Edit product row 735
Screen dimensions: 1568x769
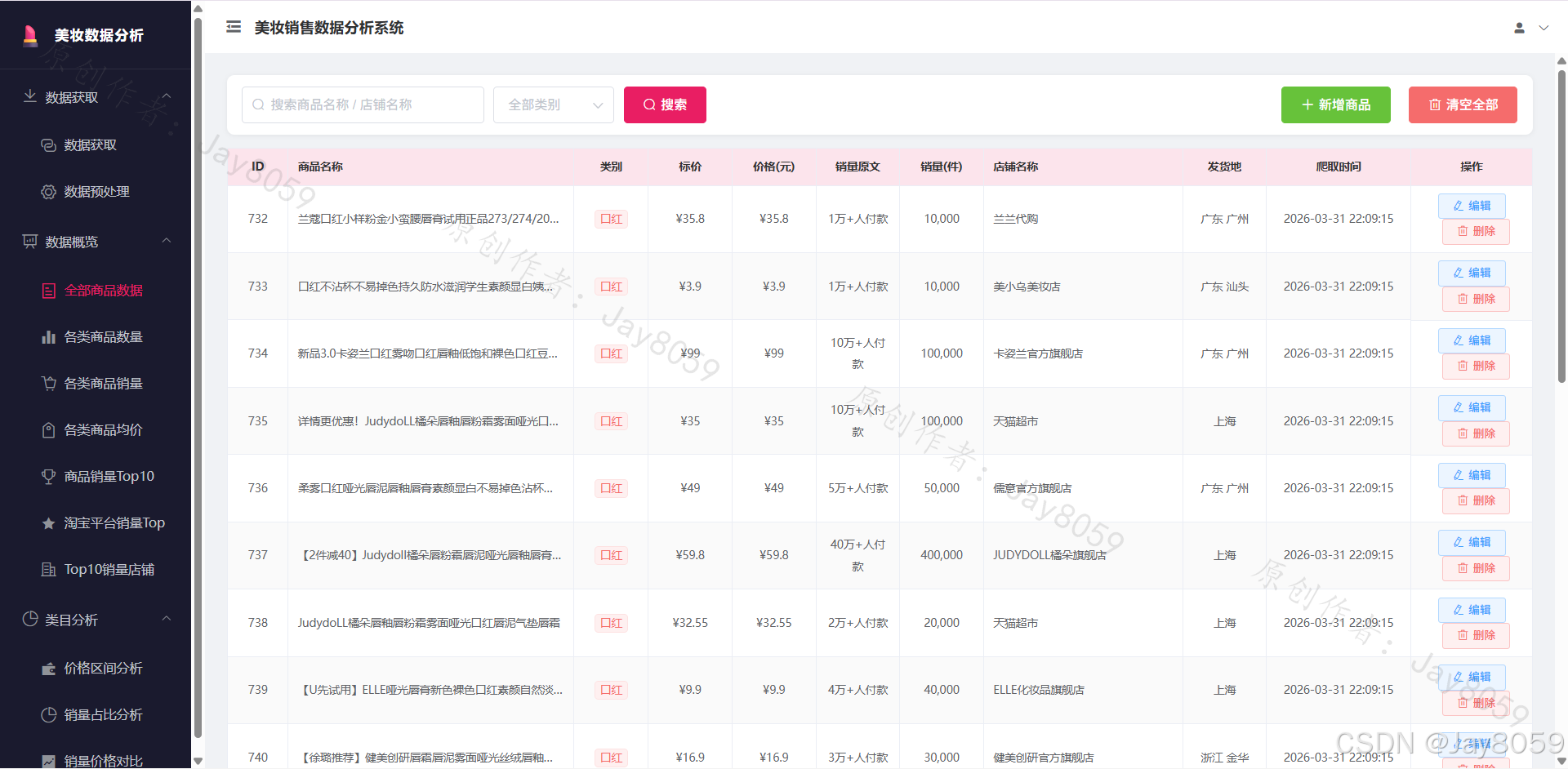(1472, 407)
